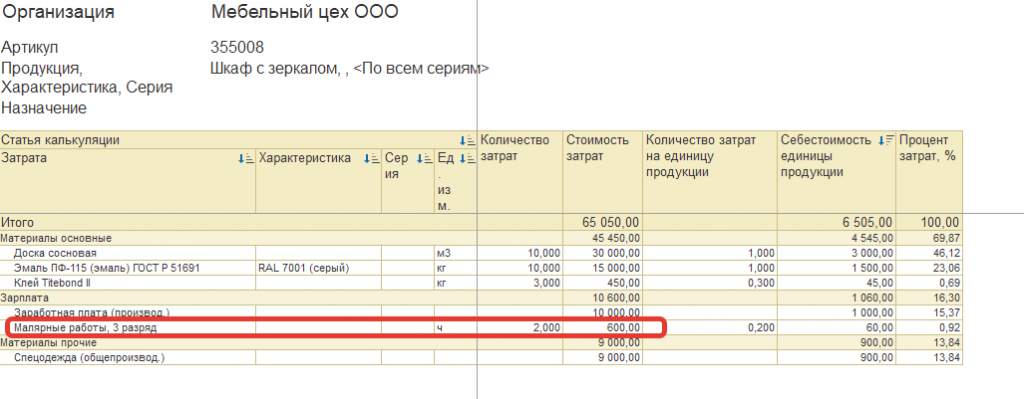Click the 3,000 quantity cell
The width and height of the screenshot is (1024, 399).
coord(520,283)
